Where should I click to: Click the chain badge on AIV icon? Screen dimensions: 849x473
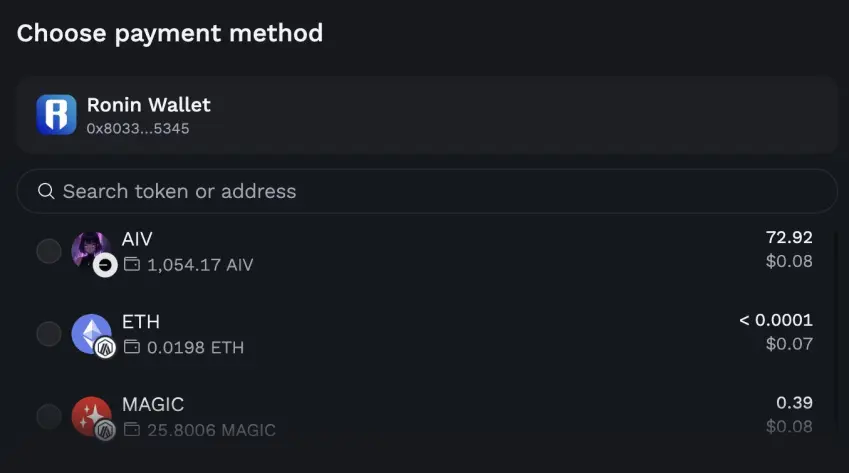point(105,265)
